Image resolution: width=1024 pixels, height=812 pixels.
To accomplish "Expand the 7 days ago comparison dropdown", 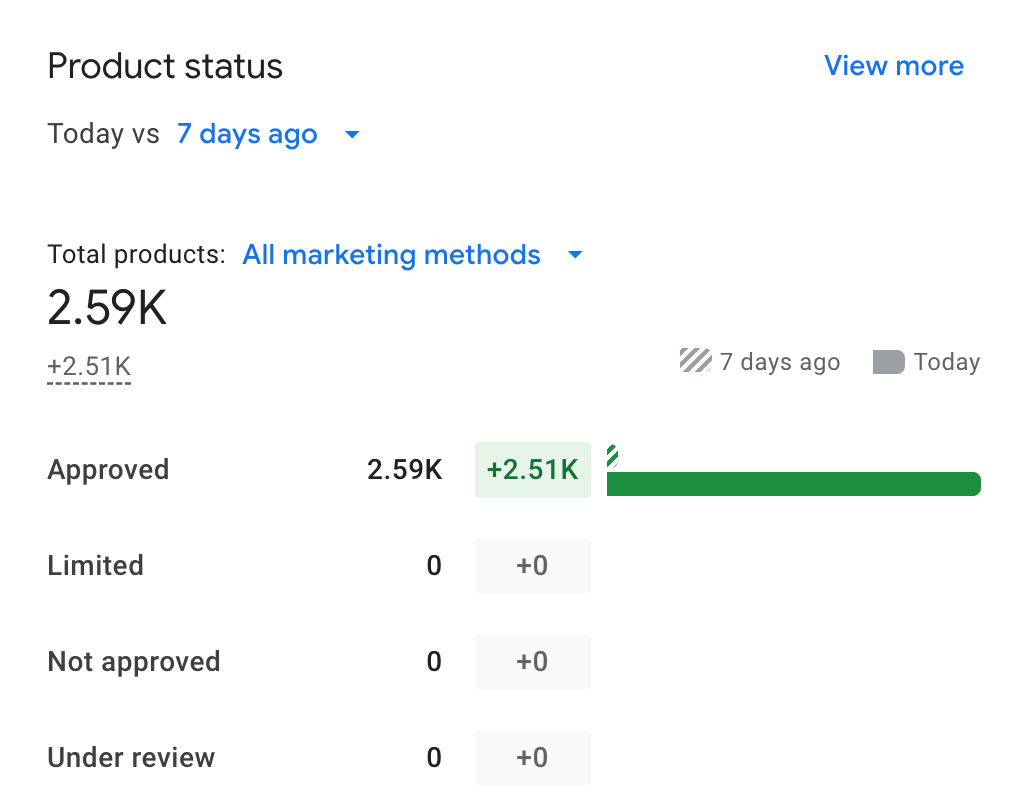I will tap(247, 134).
